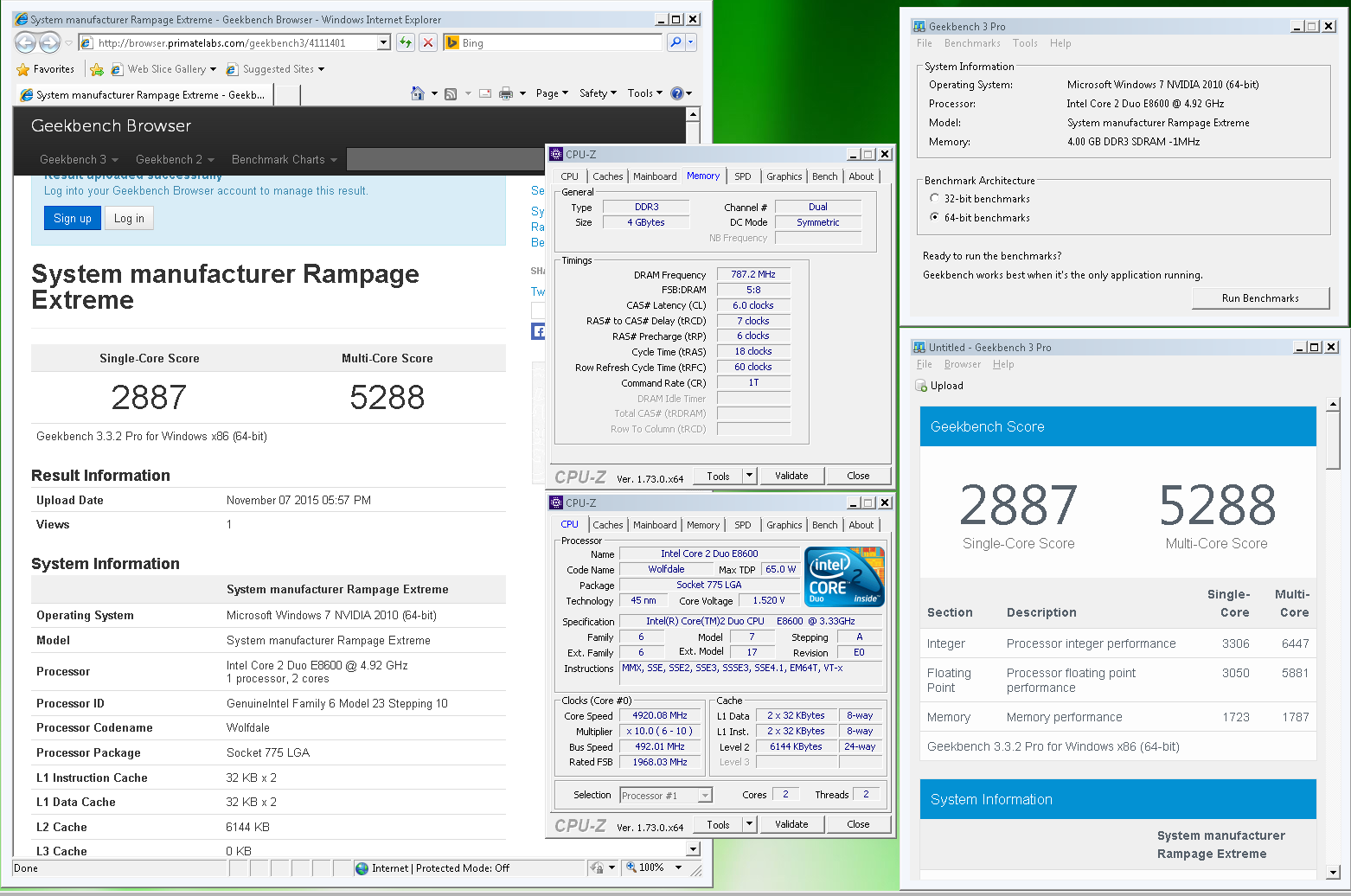Go back in Internet Explorer

pos(26,42)
